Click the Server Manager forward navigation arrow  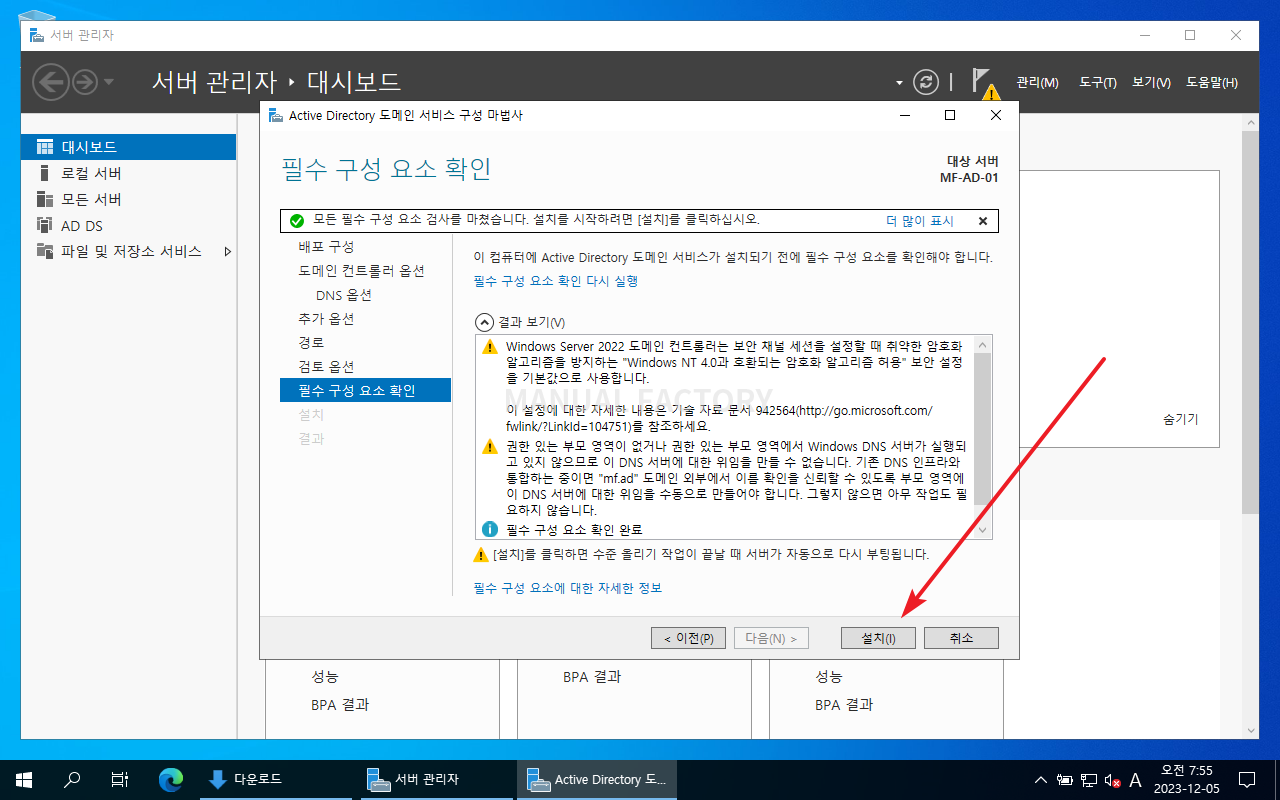[x=85, y=81]
